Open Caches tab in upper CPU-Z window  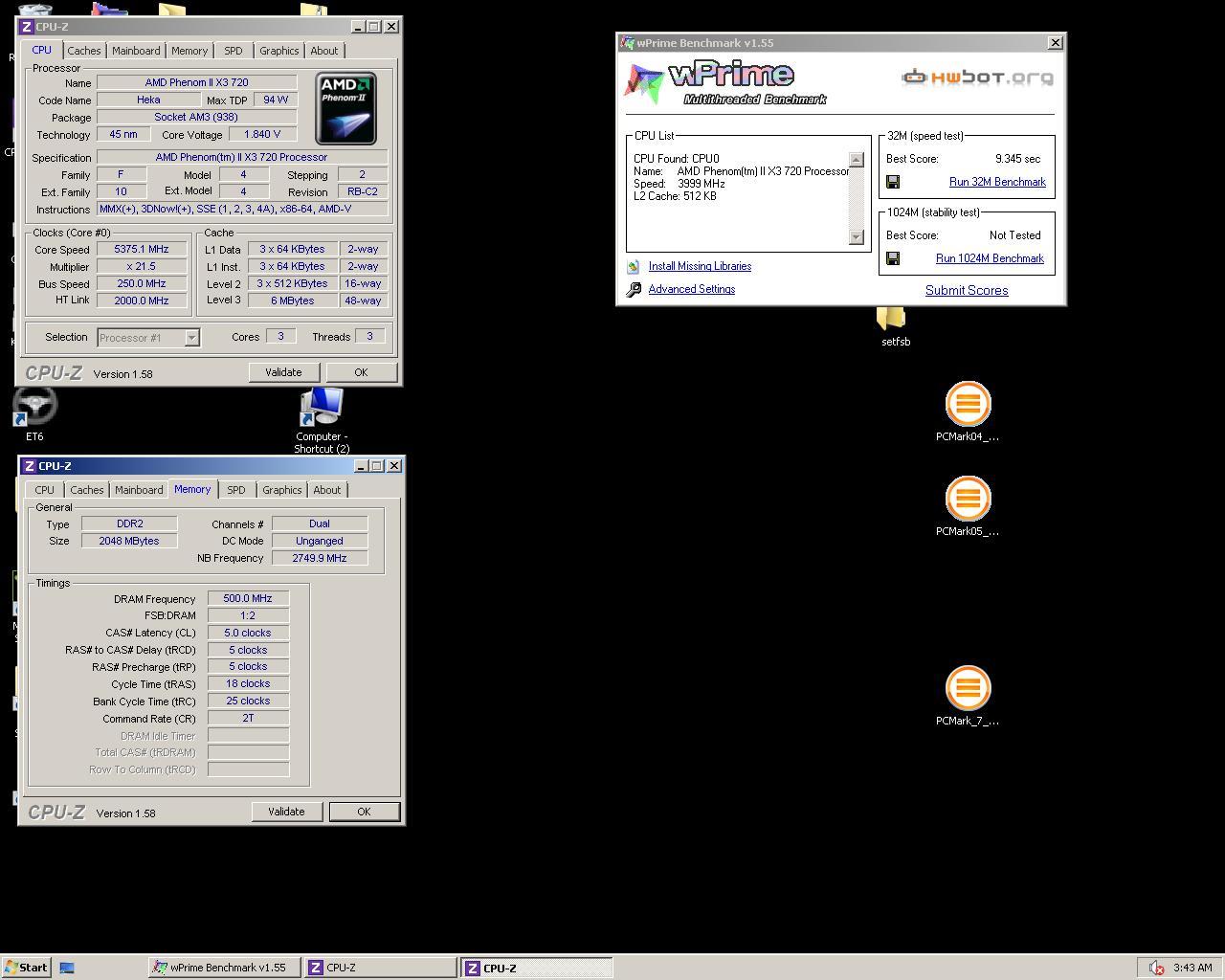[x=84, y=51]
